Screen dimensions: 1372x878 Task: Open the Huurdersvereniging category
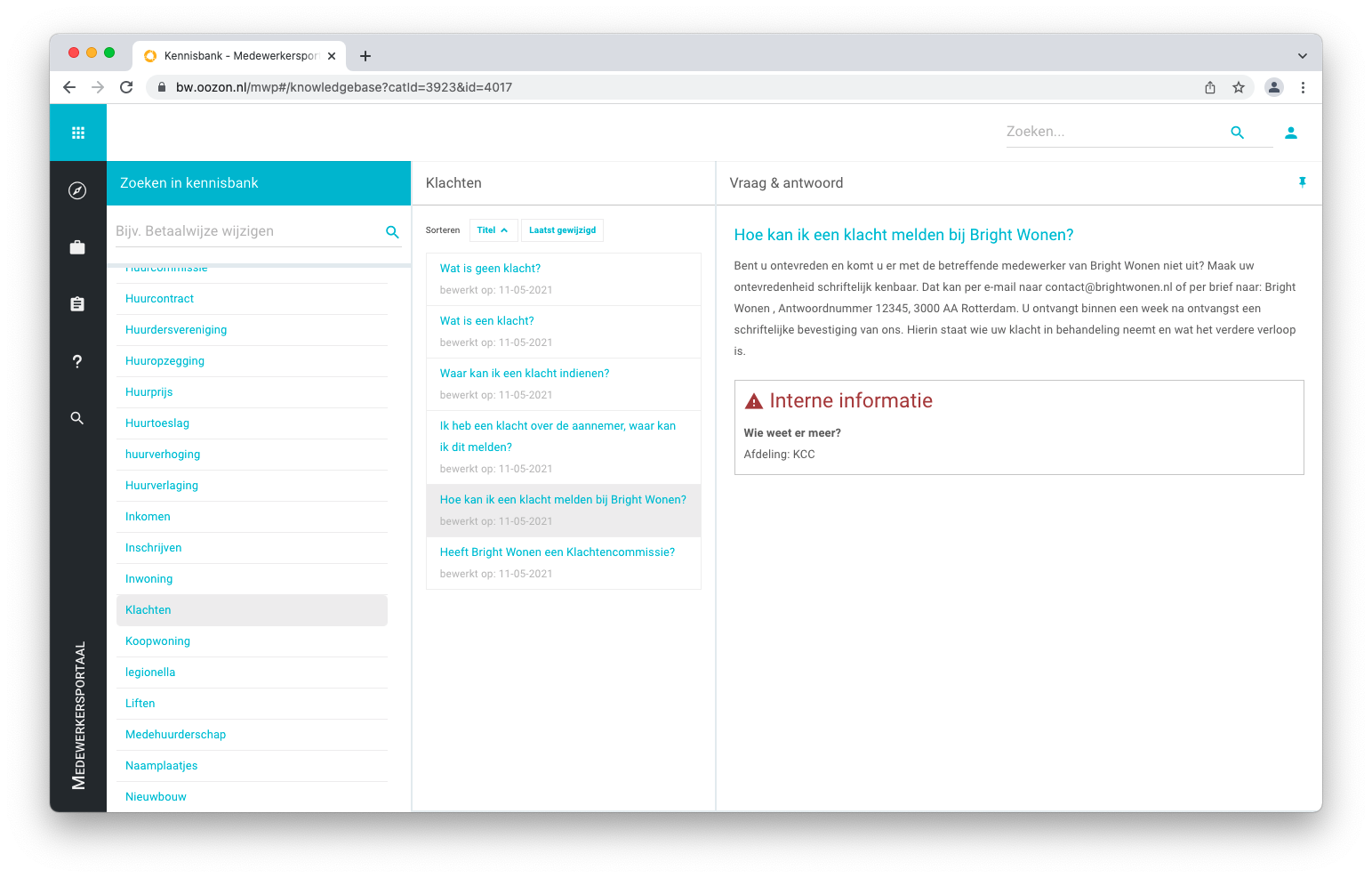[252, 330]
